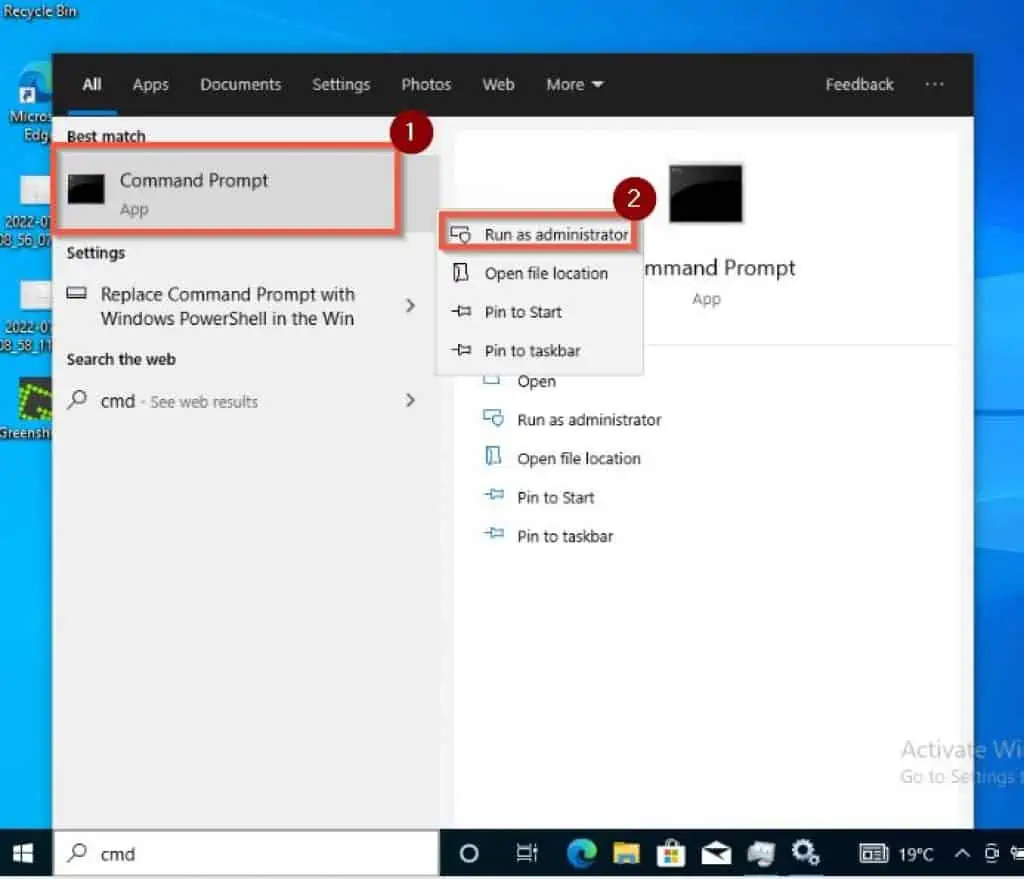Launch Microsoft Store from the taskbar
Image resolution: width=1024 pixels, height=879 pixels.
(x=671, y=853)
